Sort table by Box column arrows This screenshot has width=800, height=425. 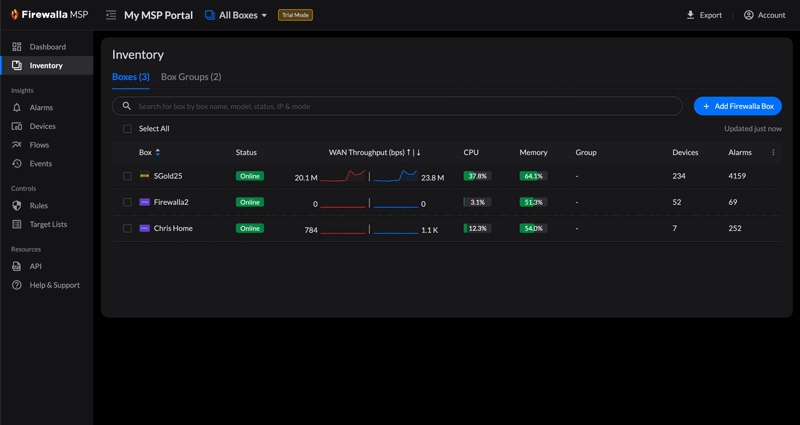pos(158,153)
